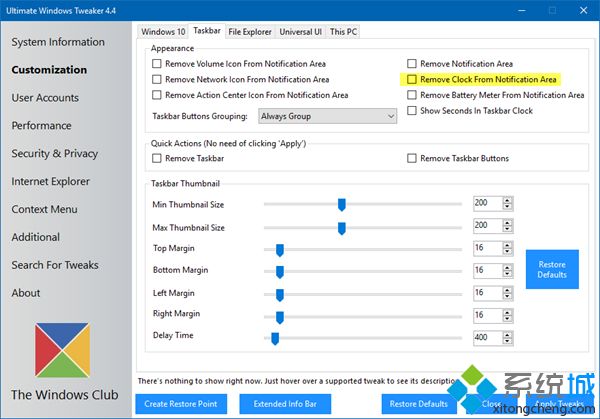Click the Top Margin value field

pos(488,248)
